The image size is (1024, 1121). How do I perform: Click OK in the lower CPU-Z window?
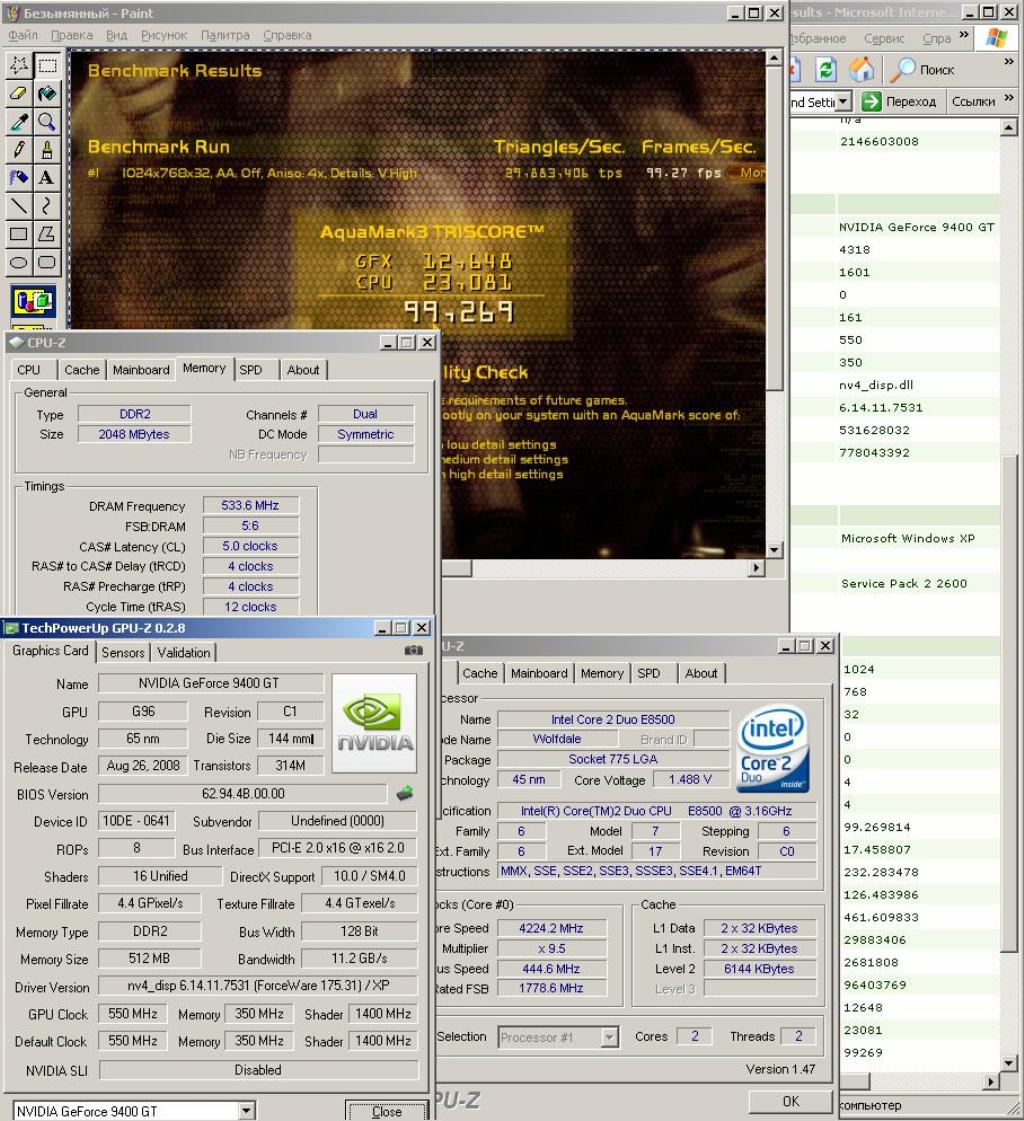click(x=791, y=1101)
